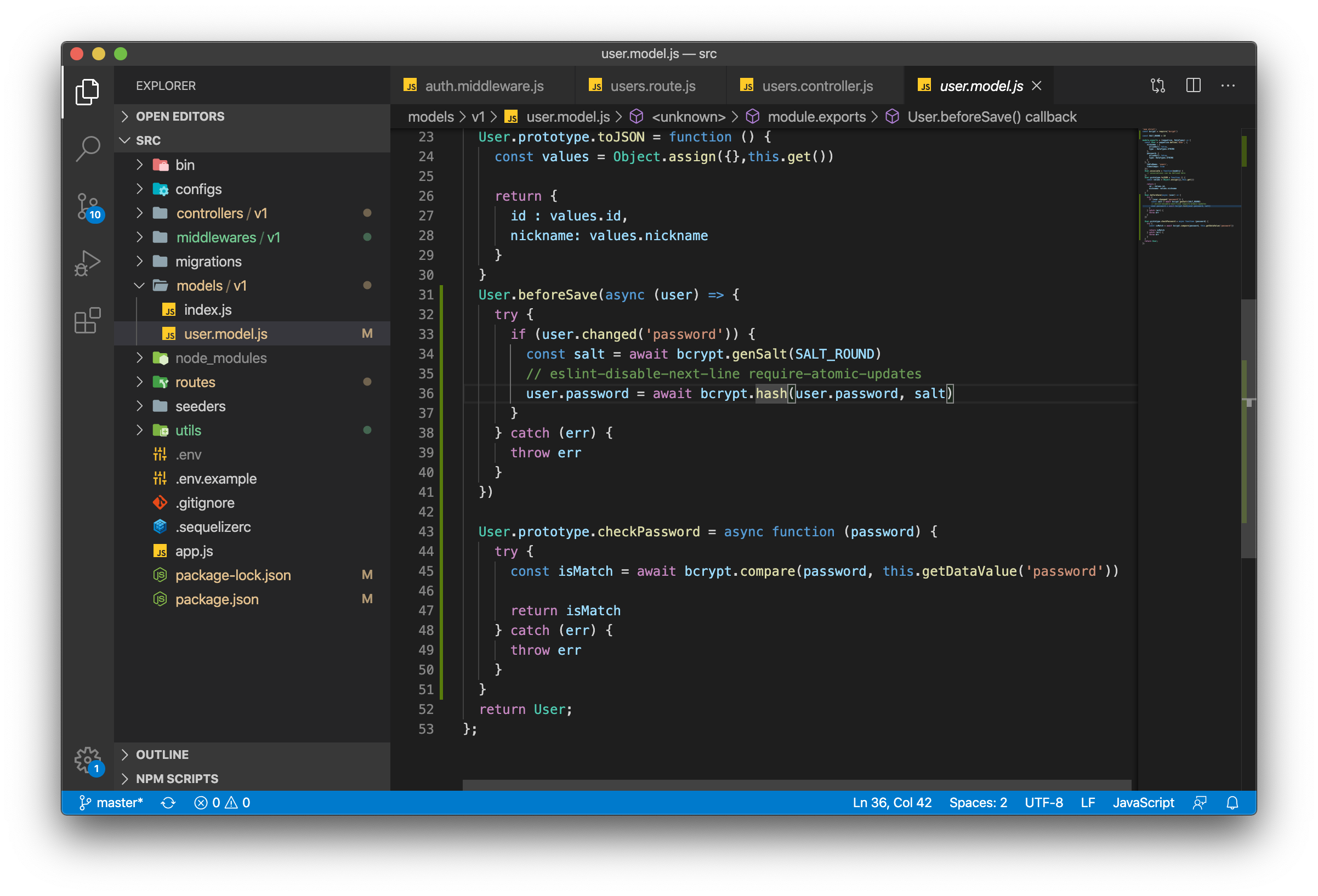This screenshot has width=1318, height=896.
Task: Open the Extensions view
Action: coord(87,321)
